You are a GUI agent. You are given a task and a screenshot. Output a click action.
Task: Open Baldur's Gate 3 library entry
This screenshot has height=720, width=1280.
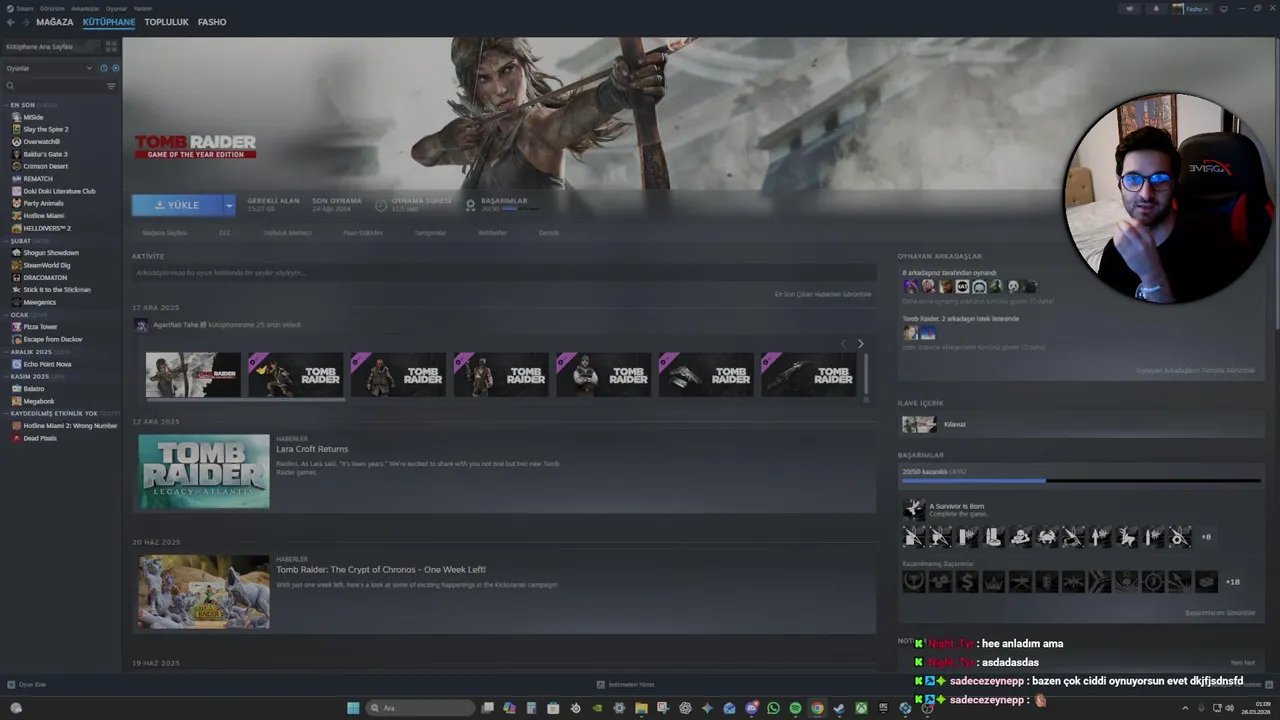(x=45, y=154)
